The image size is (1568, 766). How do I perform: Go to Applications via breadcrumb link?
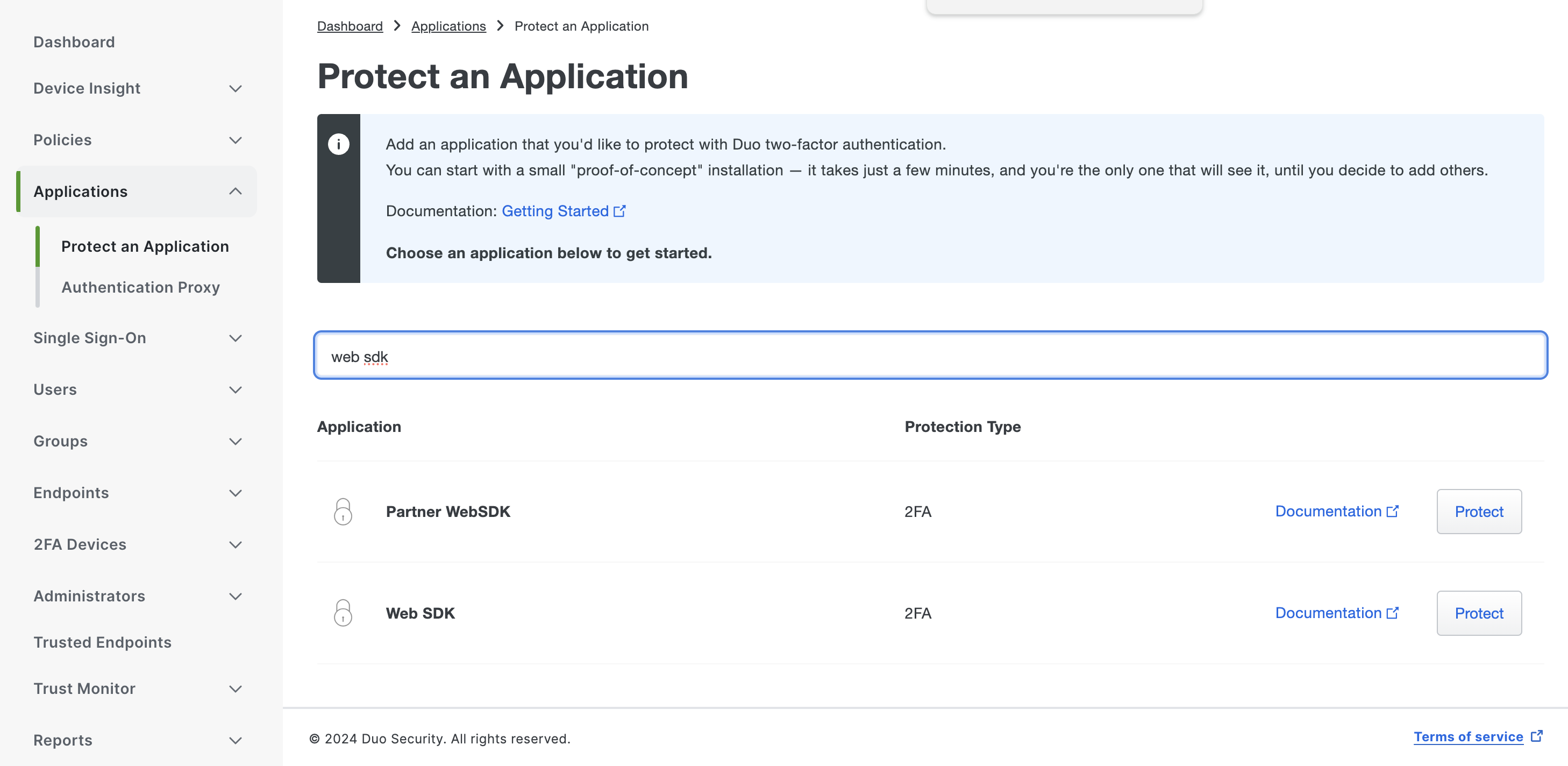(448, 26)
